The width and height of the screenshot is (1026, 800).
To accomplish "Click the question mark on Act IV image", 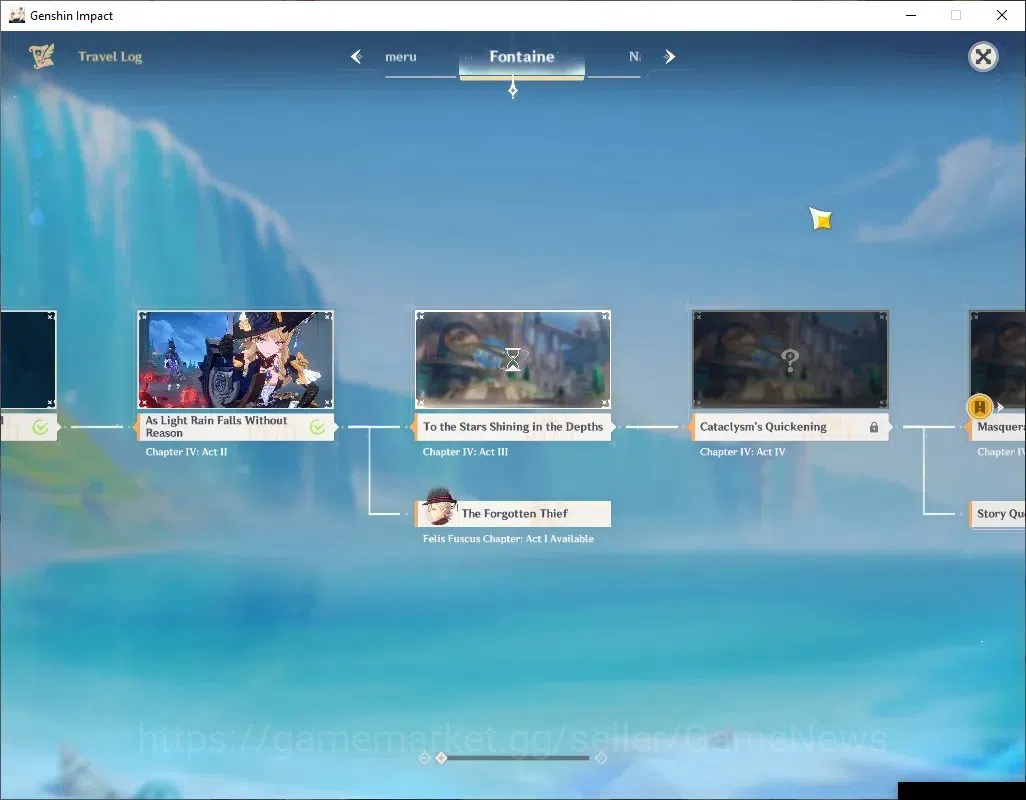I will (x=790, y=359).
